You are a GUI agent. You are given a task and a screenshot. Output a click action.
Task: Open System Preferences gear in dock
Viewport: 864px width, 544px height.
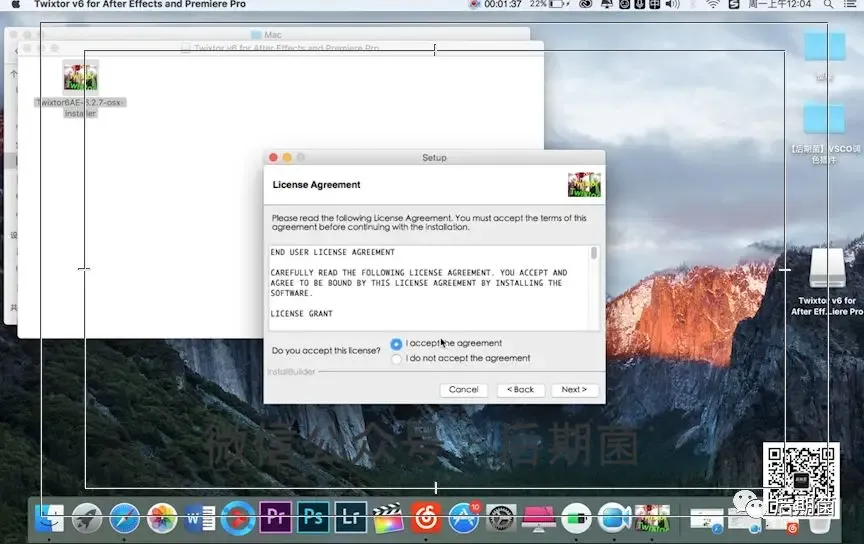tap(501, 518)
